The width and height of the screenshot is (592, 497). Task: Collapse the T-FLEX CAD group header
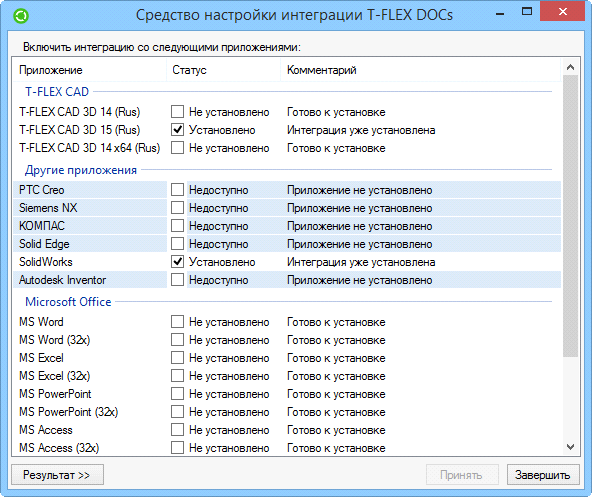pyautogui.click(x=57, y=92)
